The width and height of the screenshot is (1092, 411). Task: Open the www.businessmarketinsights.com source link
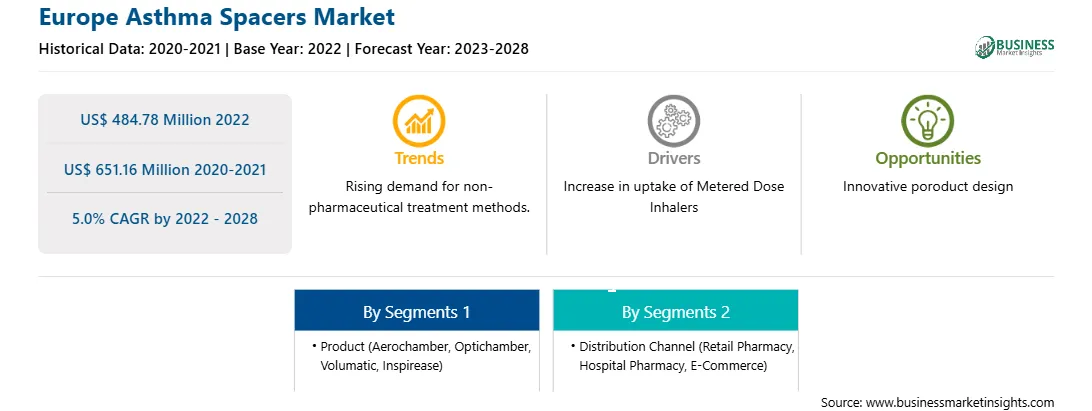pyautogui.click(x=960, y=402)
